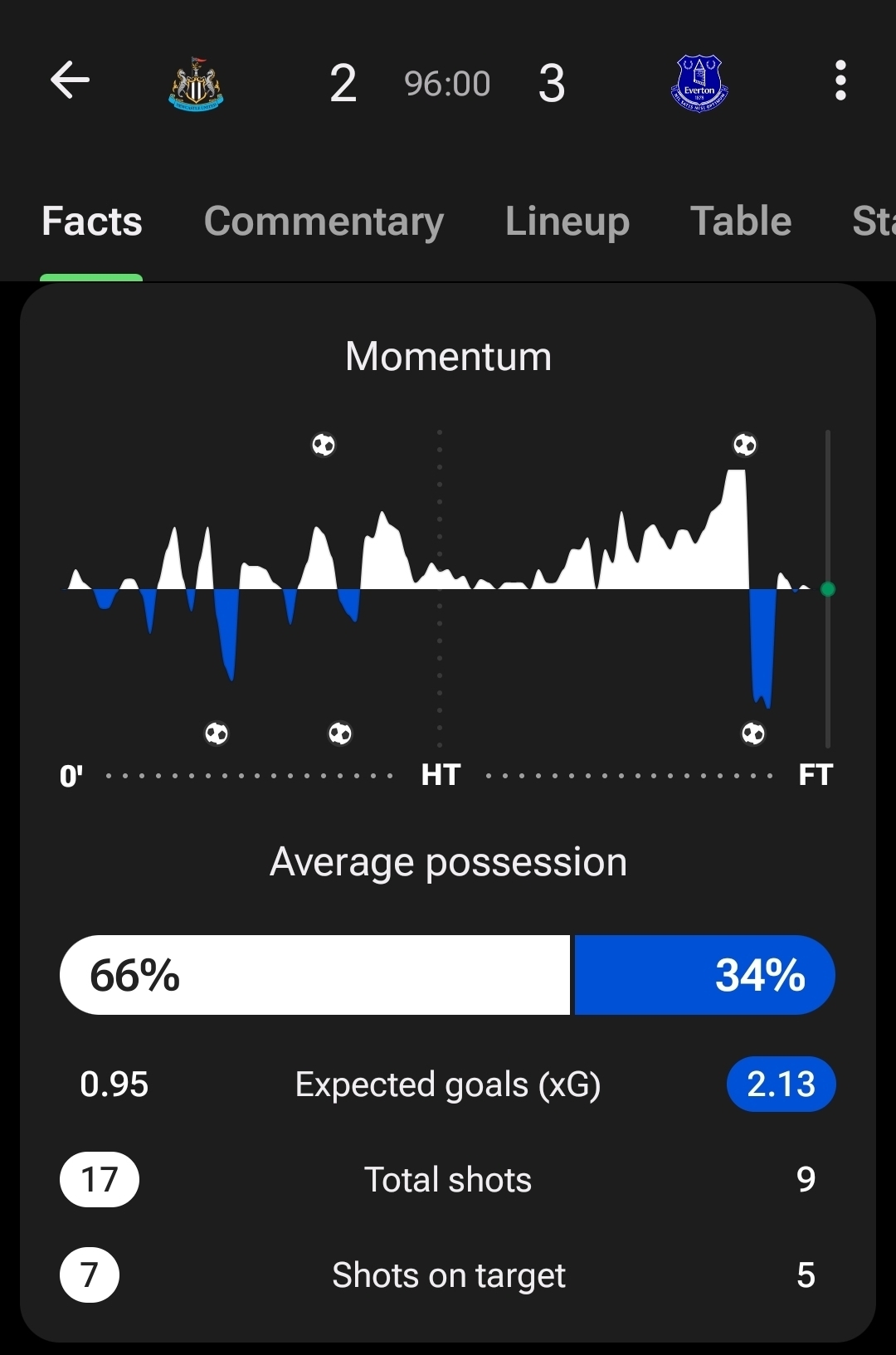Tap the late second-half goal ball above the graph
The height and width of the screenshot is (1355, 896).
click(745, 445)
